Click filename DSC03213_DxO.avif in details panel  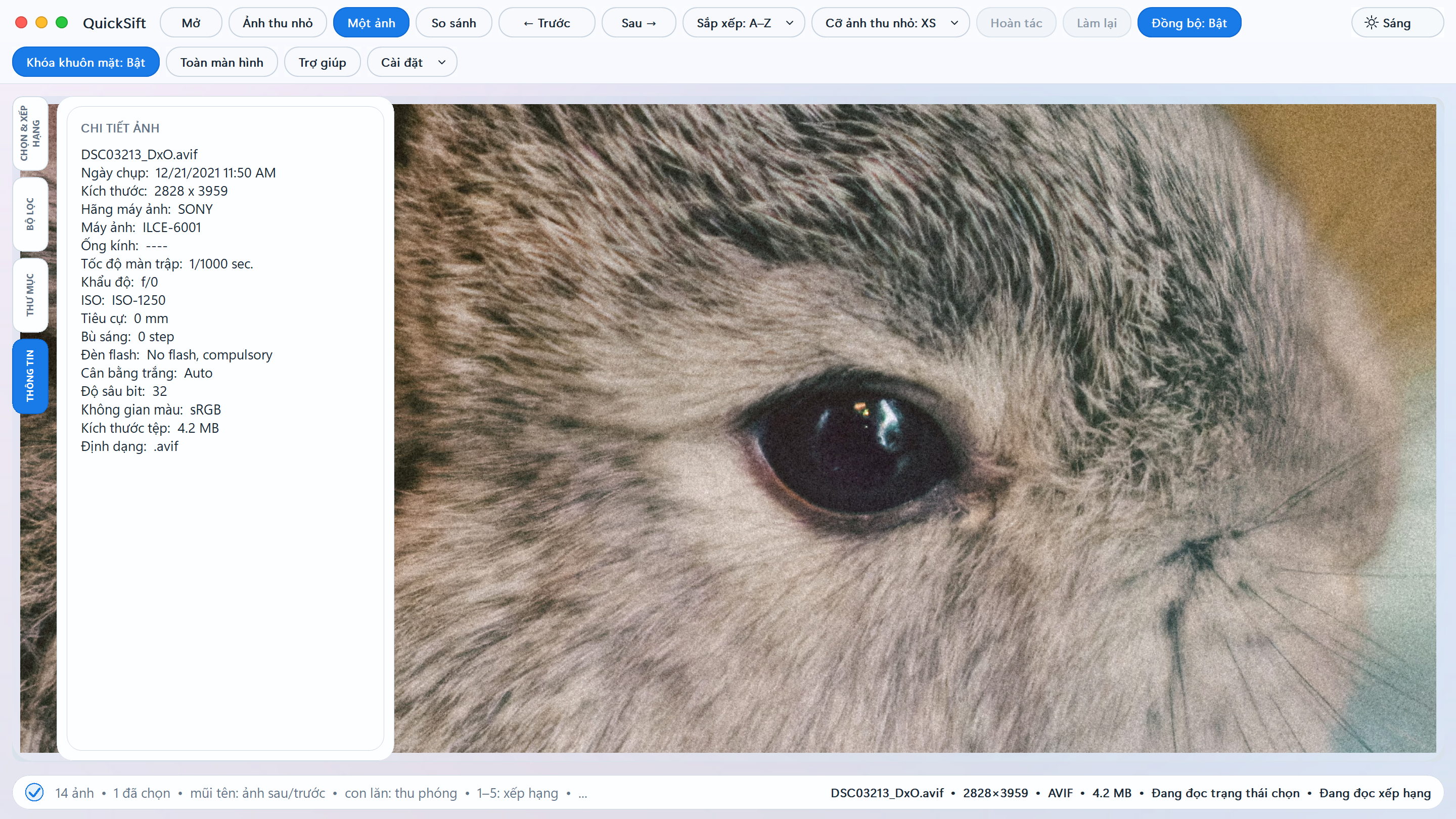point(139,154)
